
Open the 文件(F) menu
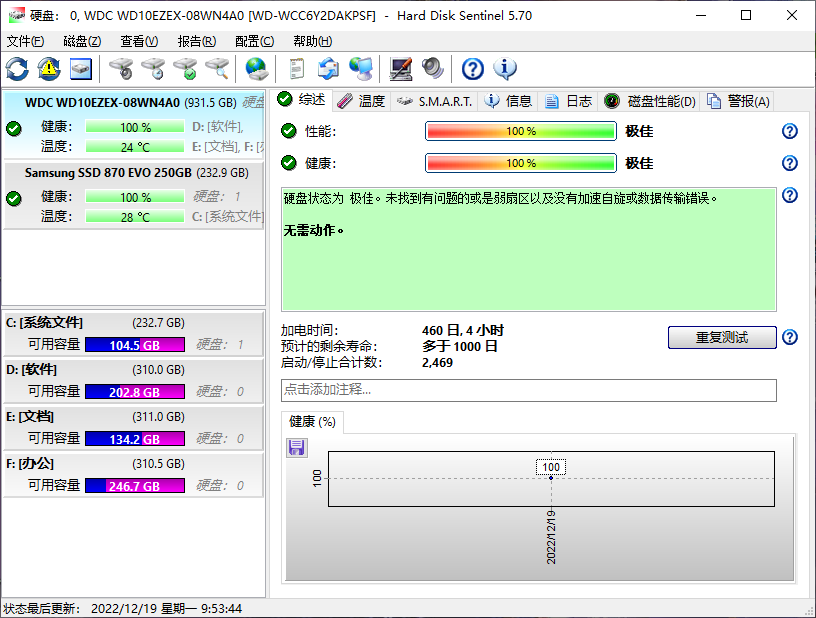coord(26,41)
